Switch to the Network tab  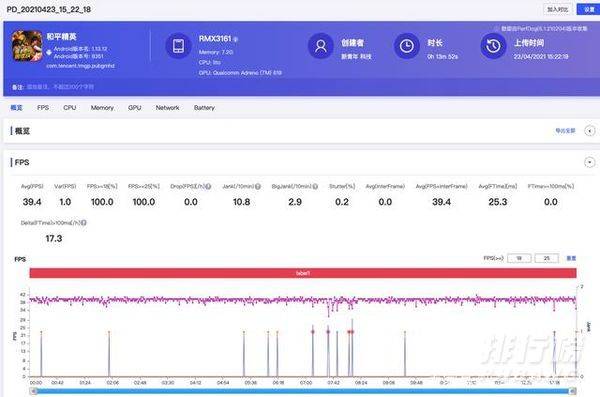coord(167,108)
